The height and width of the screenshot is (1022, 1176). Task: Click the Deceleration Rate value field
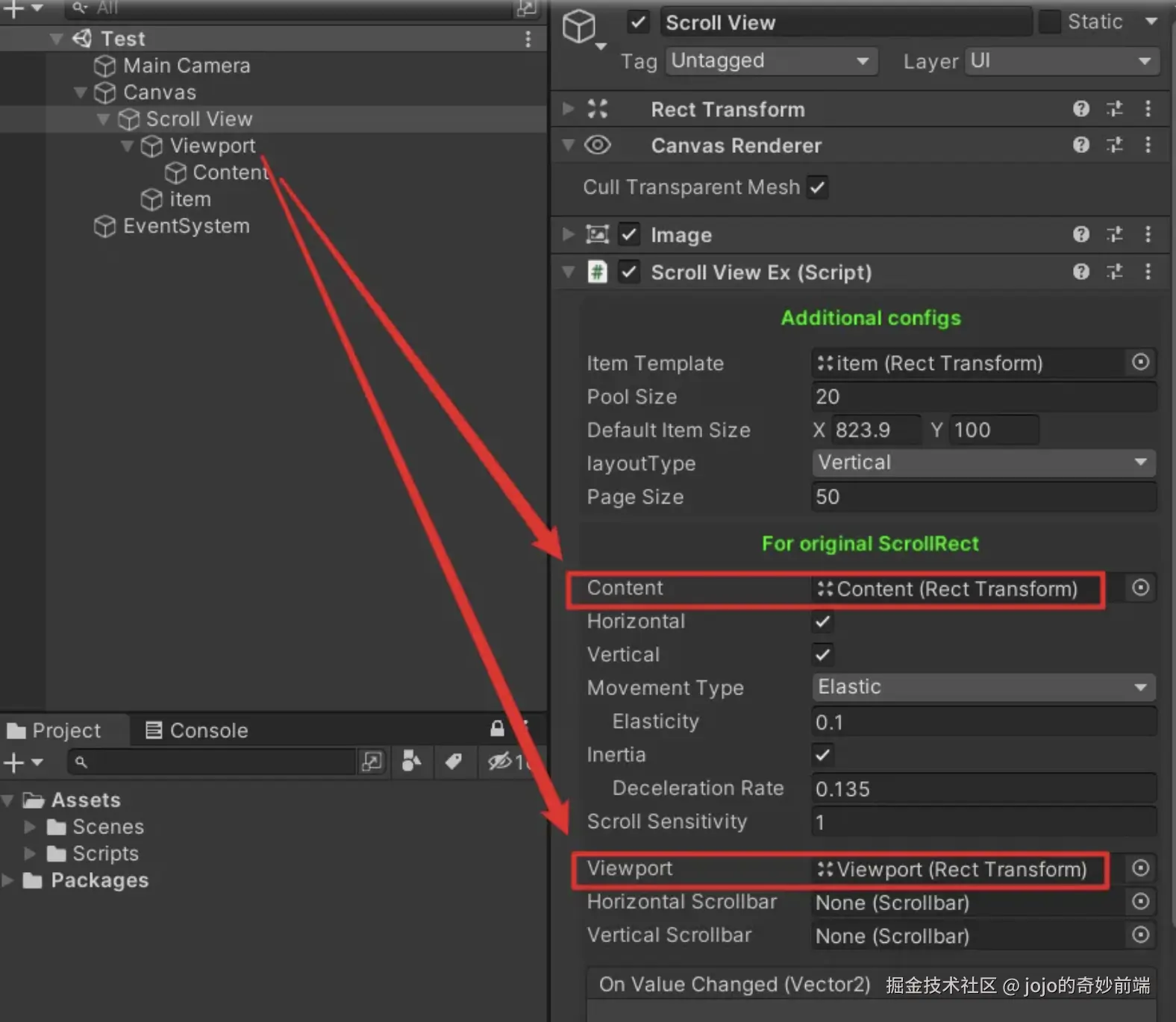coord(983,789)
